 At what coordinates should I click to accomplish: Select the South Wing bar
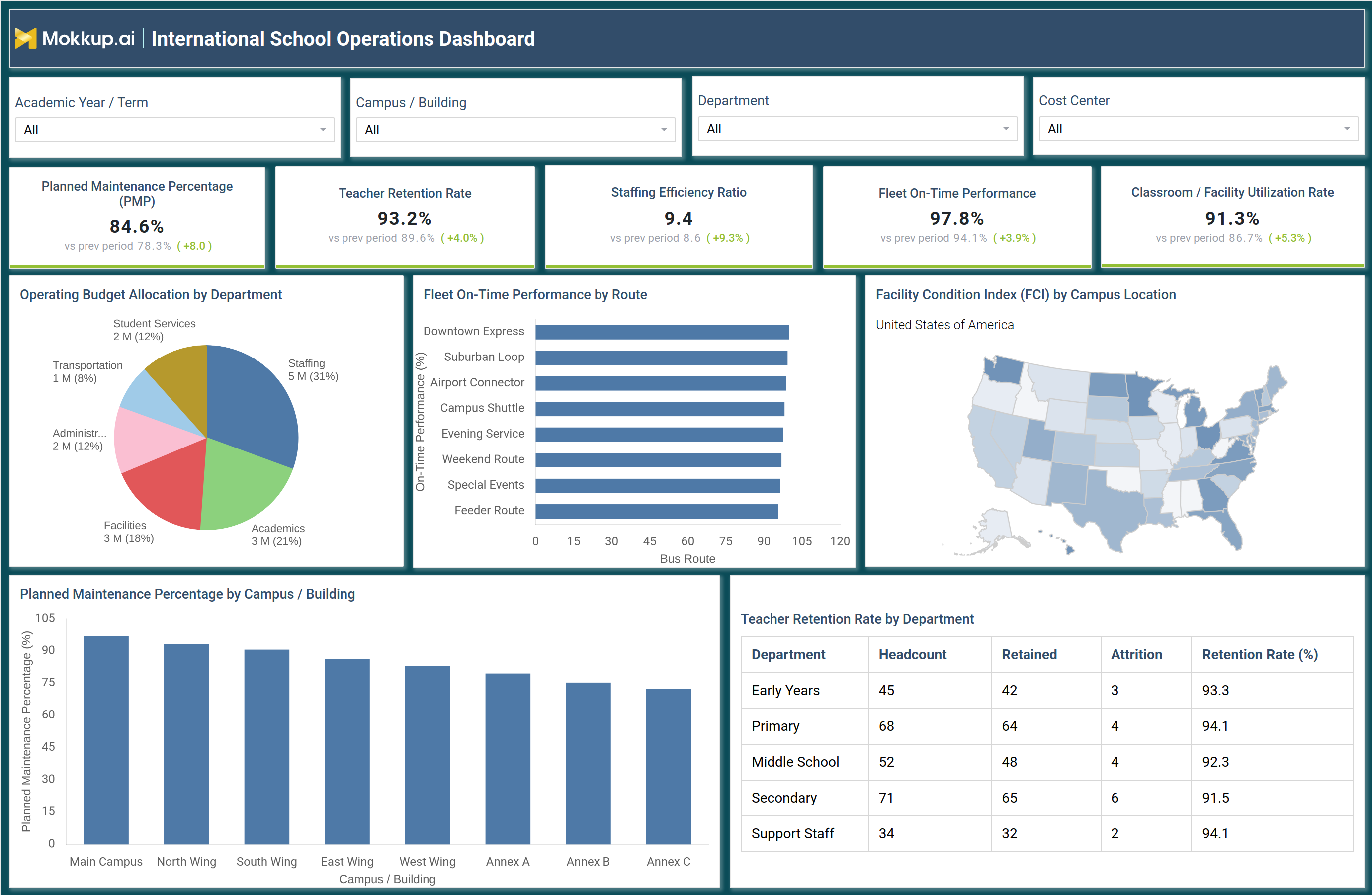point(266,747)
